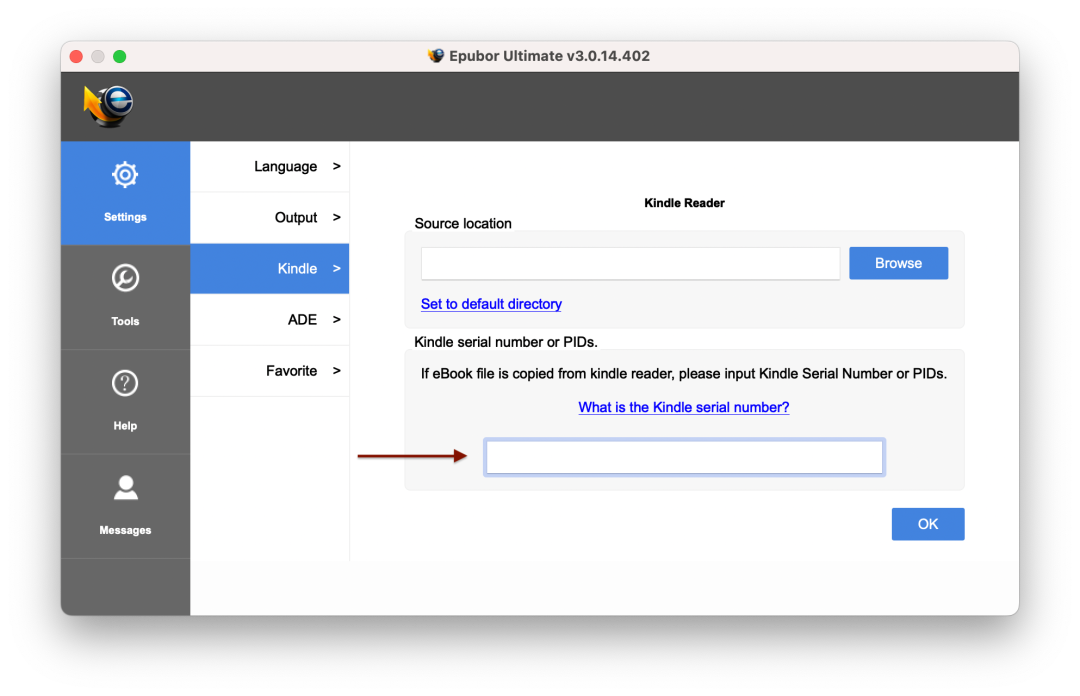The image size is (1080, 696).
Task: Minimize the window with the grey button
Action: coord(98,57)
